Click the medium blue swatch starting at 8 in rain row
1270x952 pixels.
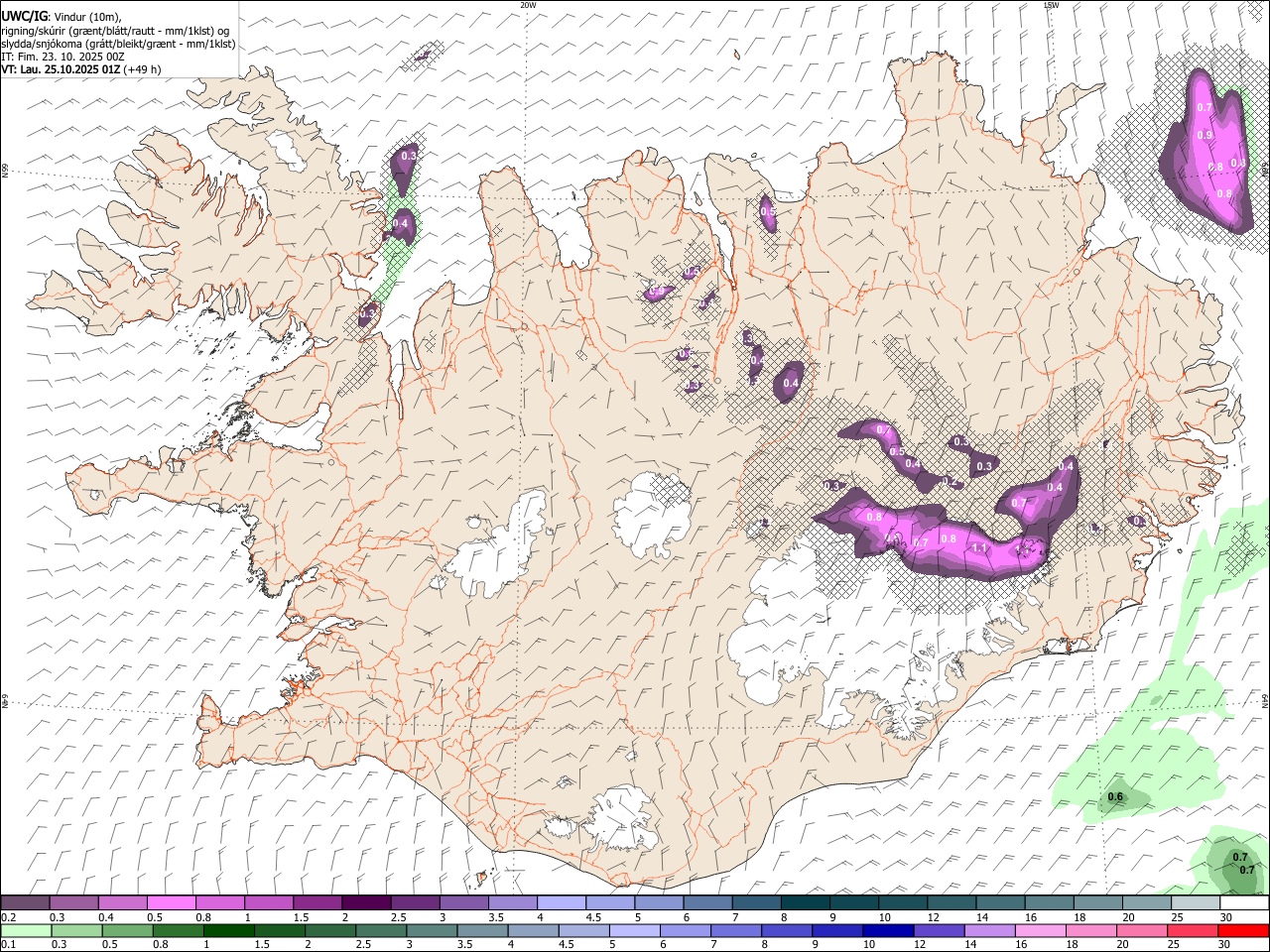pos(788,930)
